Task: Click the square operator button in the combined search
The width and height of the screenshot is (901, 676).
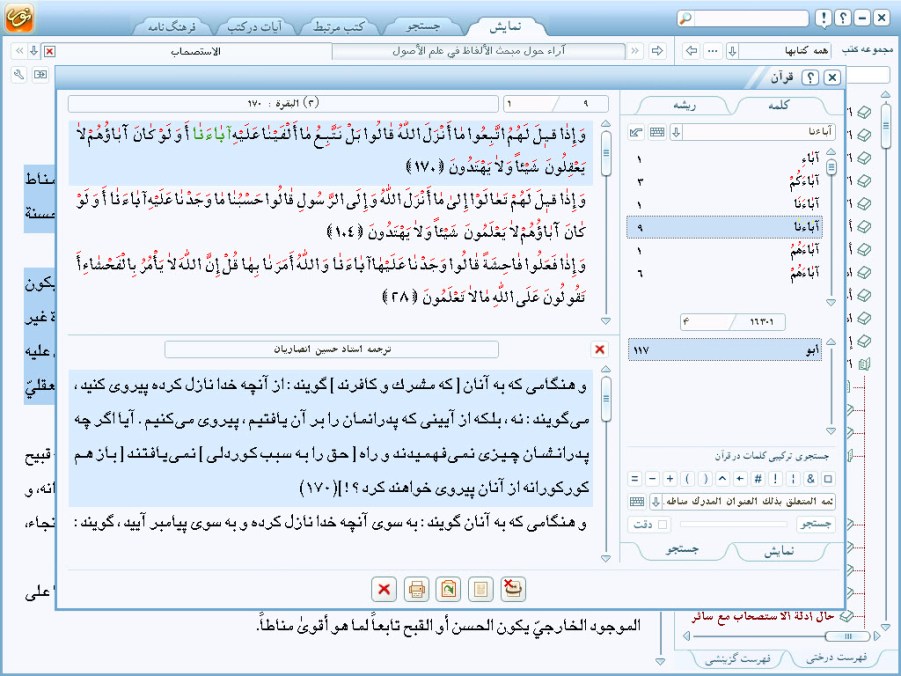Action: [x=828, y=478]
